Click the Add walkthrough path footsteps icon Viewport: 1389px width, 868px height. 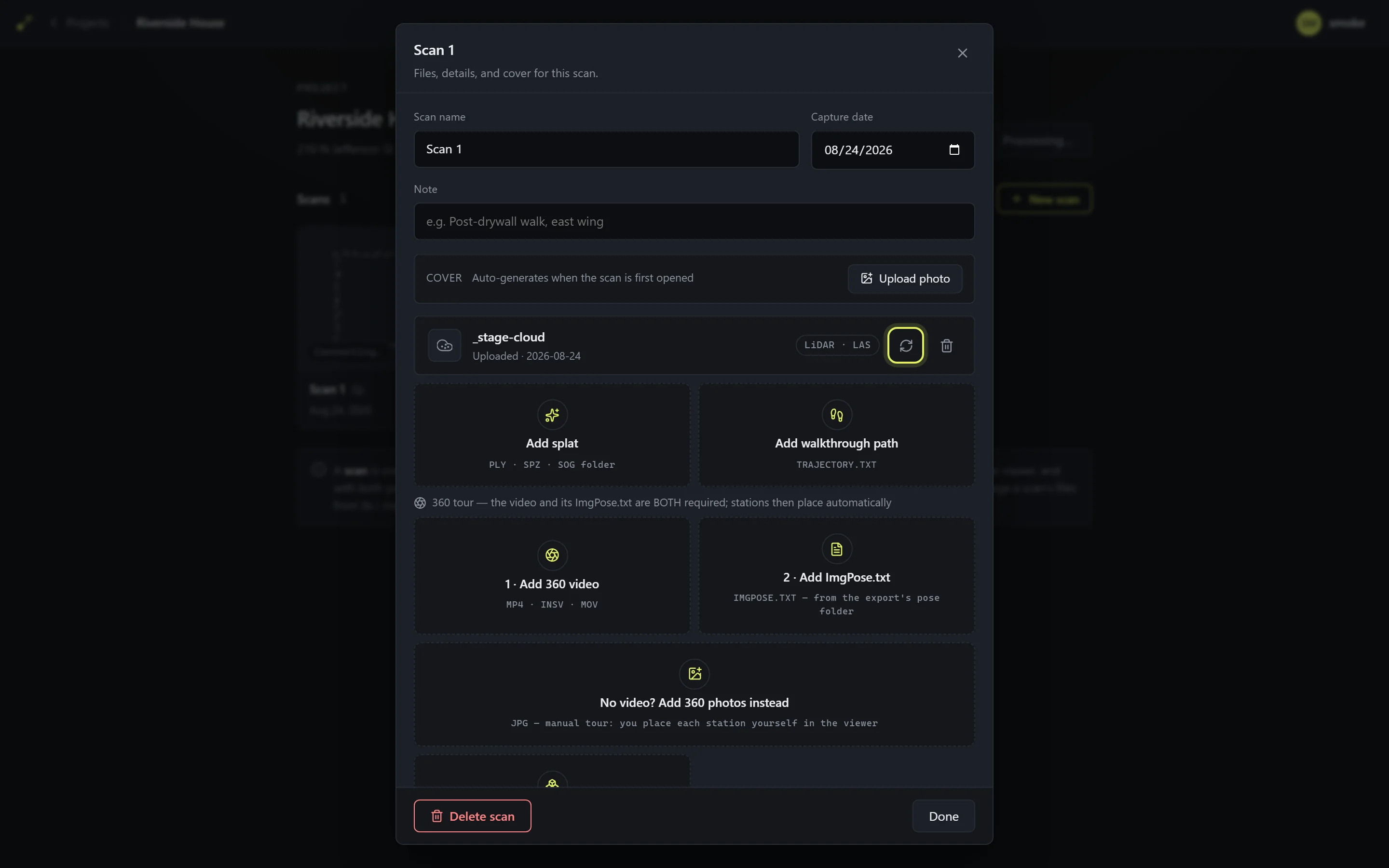click(x=836, y=415)
